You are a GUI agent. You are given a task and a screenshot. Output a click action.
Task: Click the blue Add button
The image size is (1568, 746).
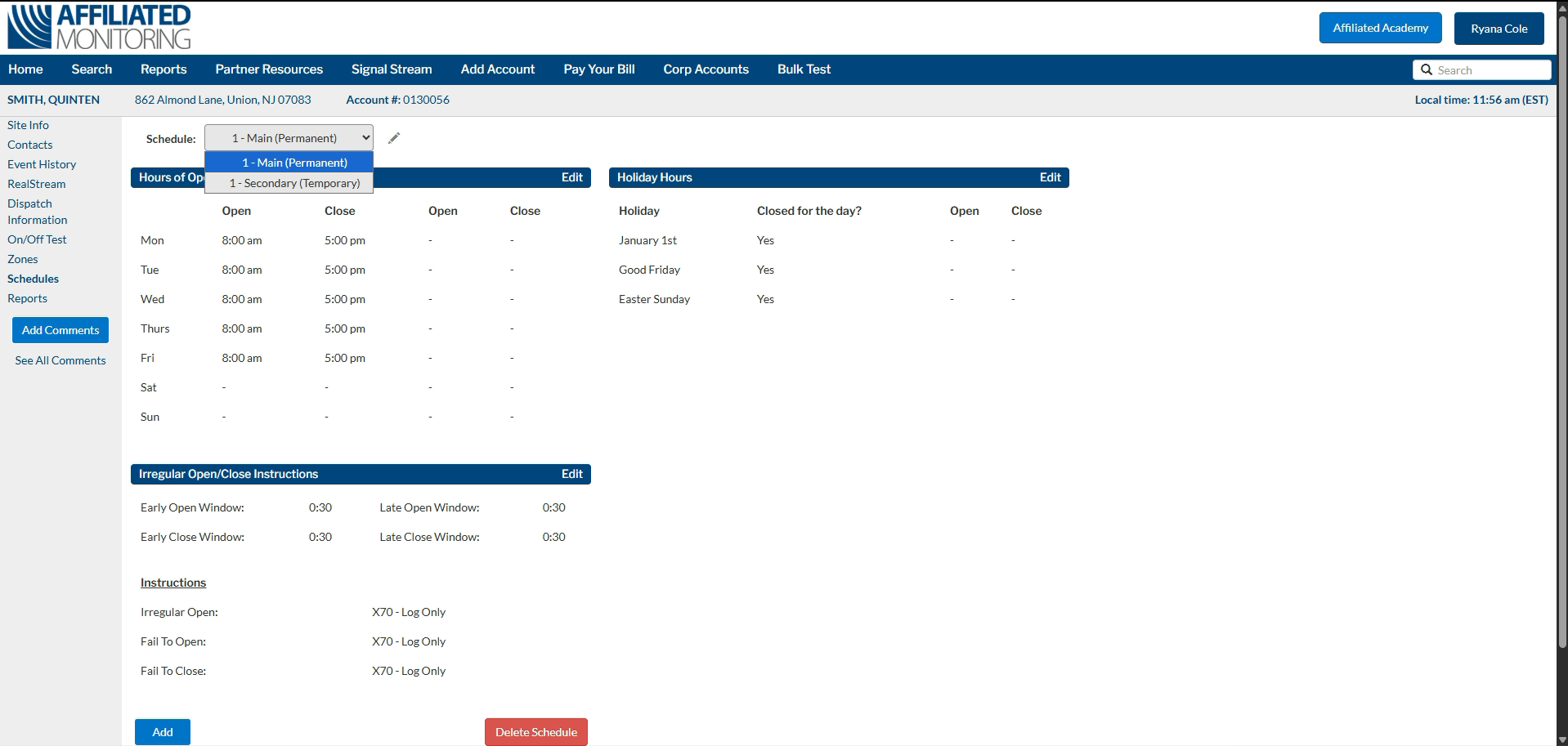click(x=163, y=732)
